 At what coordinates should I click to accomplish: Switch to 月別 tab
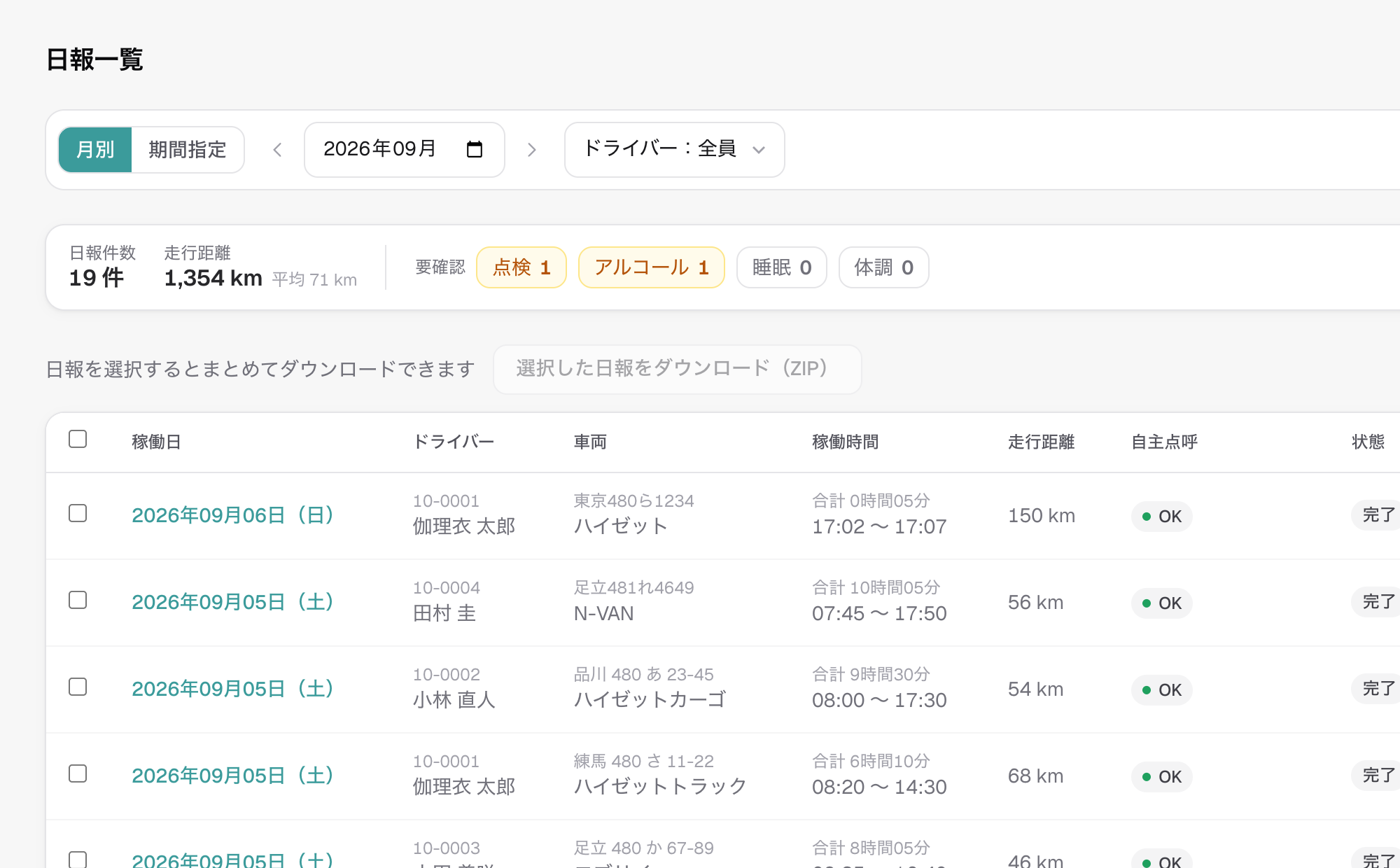pyautogui.click(x=95, y=150)
